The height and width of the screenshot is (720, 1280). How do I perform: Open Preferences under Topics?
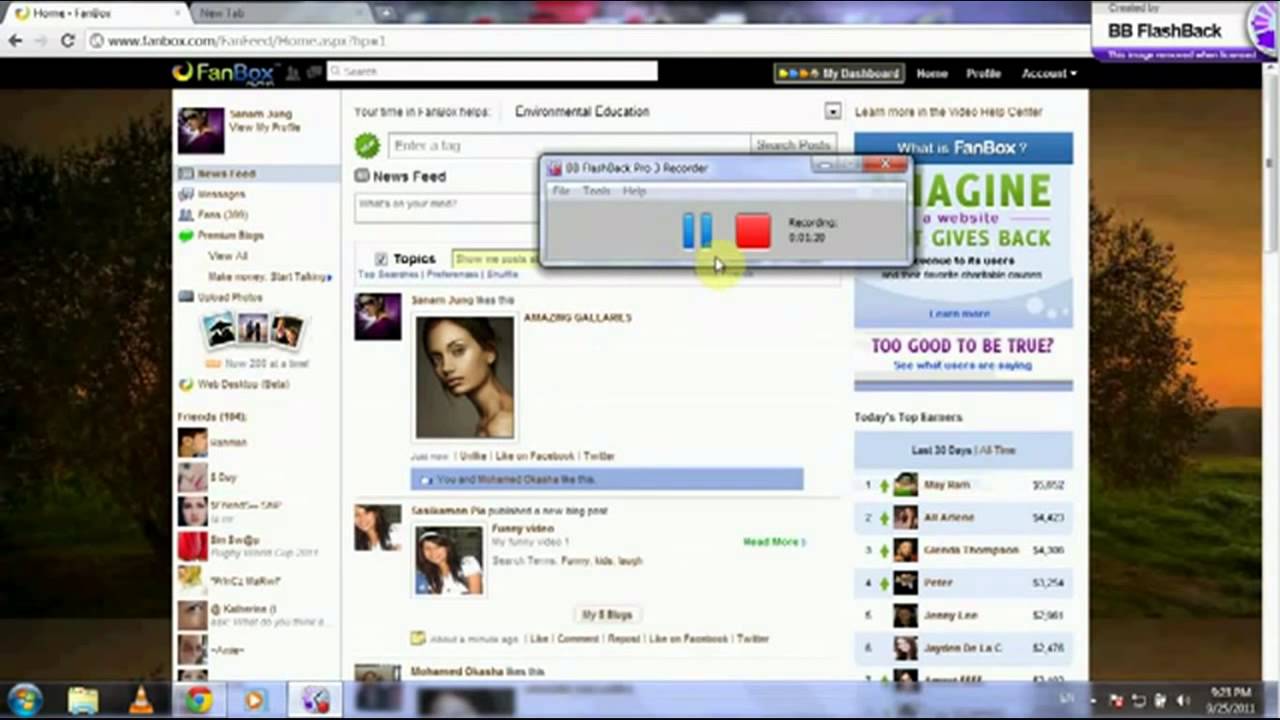[x=452, y=274]
